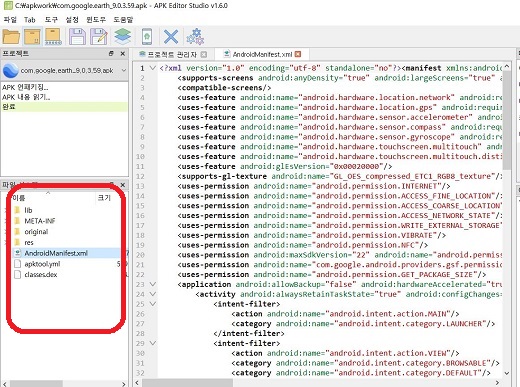Select the META-INF folder
Image resolution: width=520 pixels, height=387 pixels.
(40, 221)
